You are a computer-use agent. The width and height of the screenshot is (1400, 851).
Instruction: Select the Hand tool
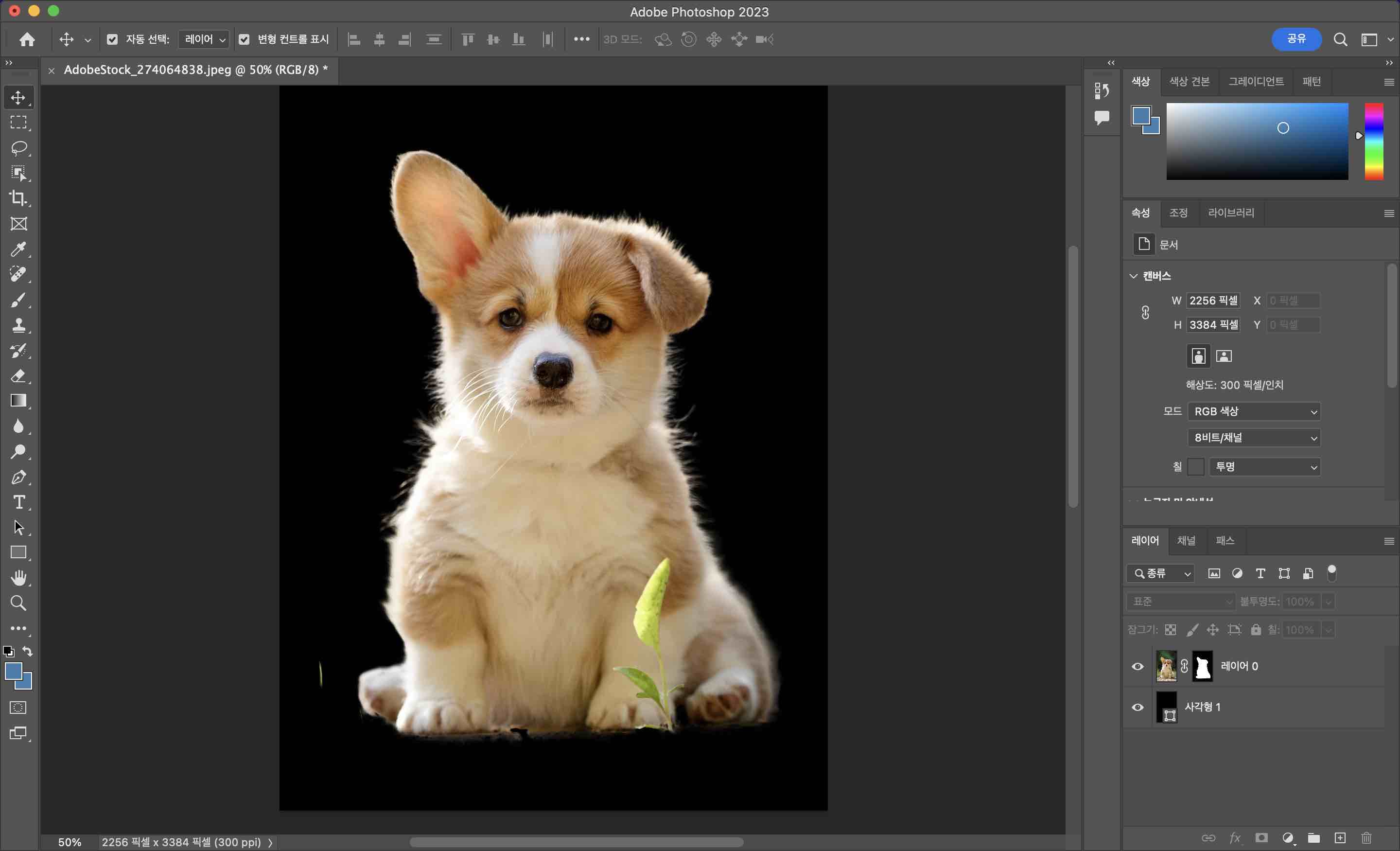18,578
